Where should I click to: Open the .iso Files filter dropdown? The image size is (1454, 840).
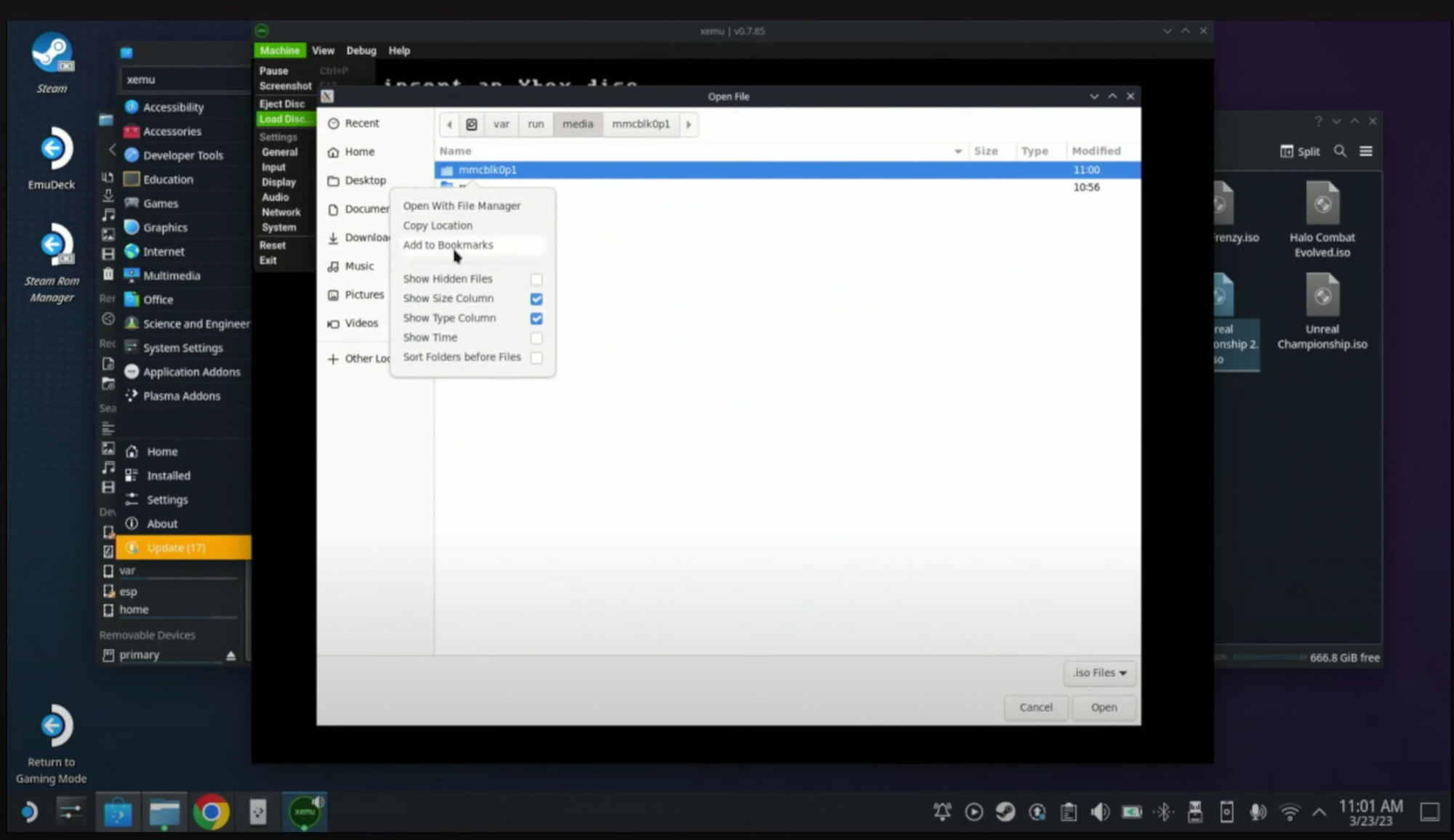(1099, 673)
